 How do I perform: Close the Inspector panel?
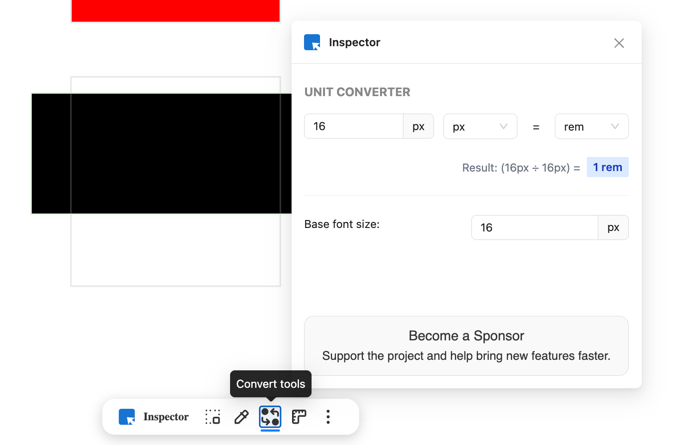coord(619,43)
